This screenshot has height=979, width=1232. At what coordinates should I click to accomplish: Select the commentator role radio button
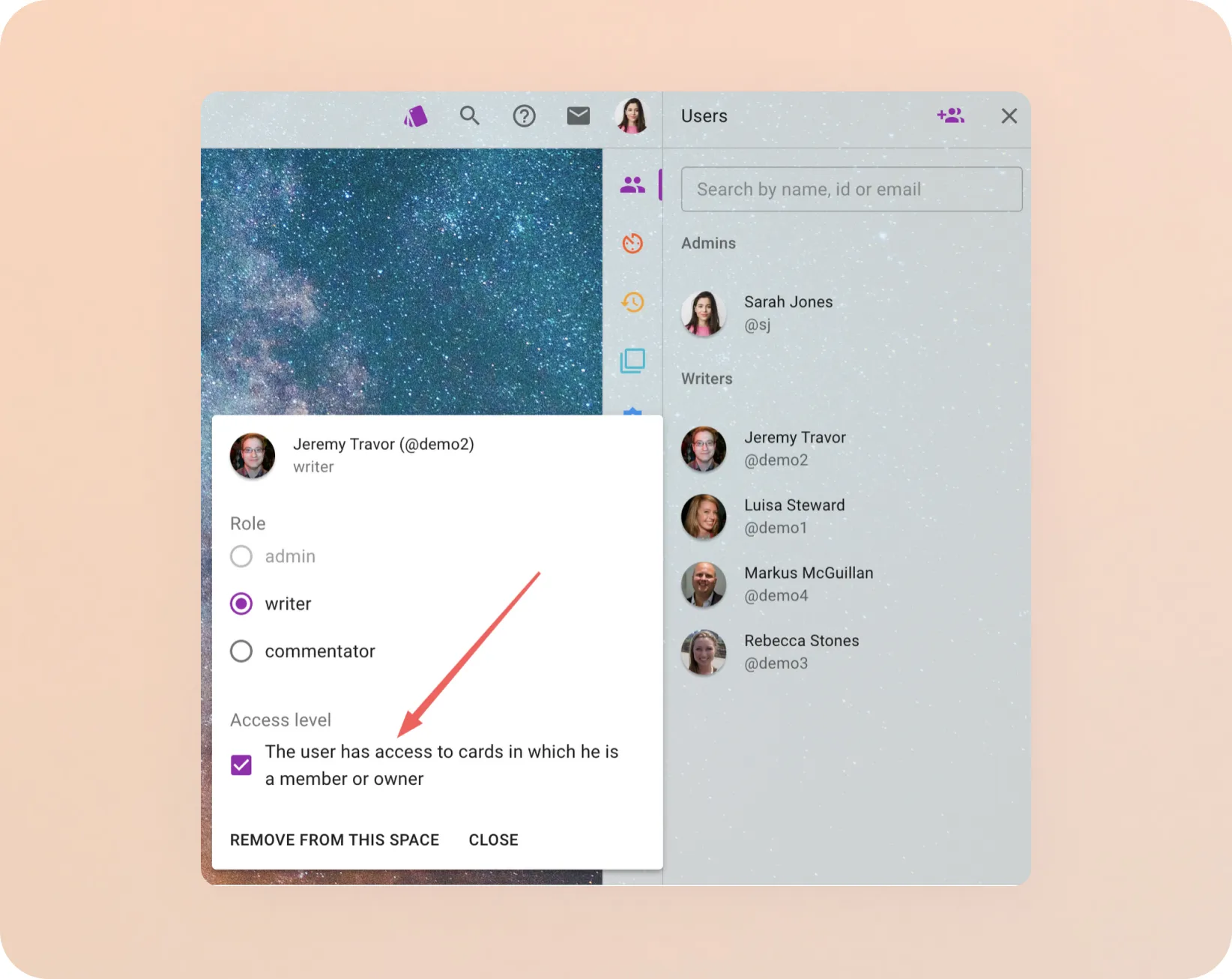(x=241, y=651)
